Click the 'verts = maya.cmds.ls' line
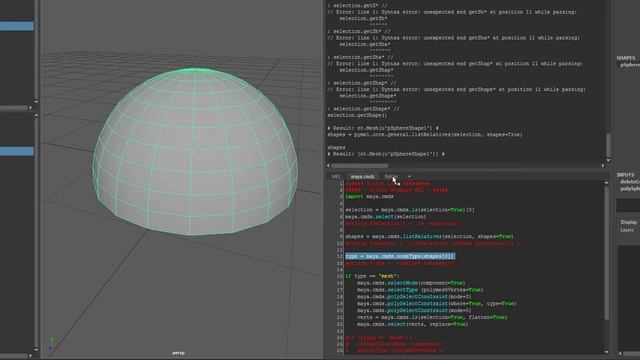 432,317
